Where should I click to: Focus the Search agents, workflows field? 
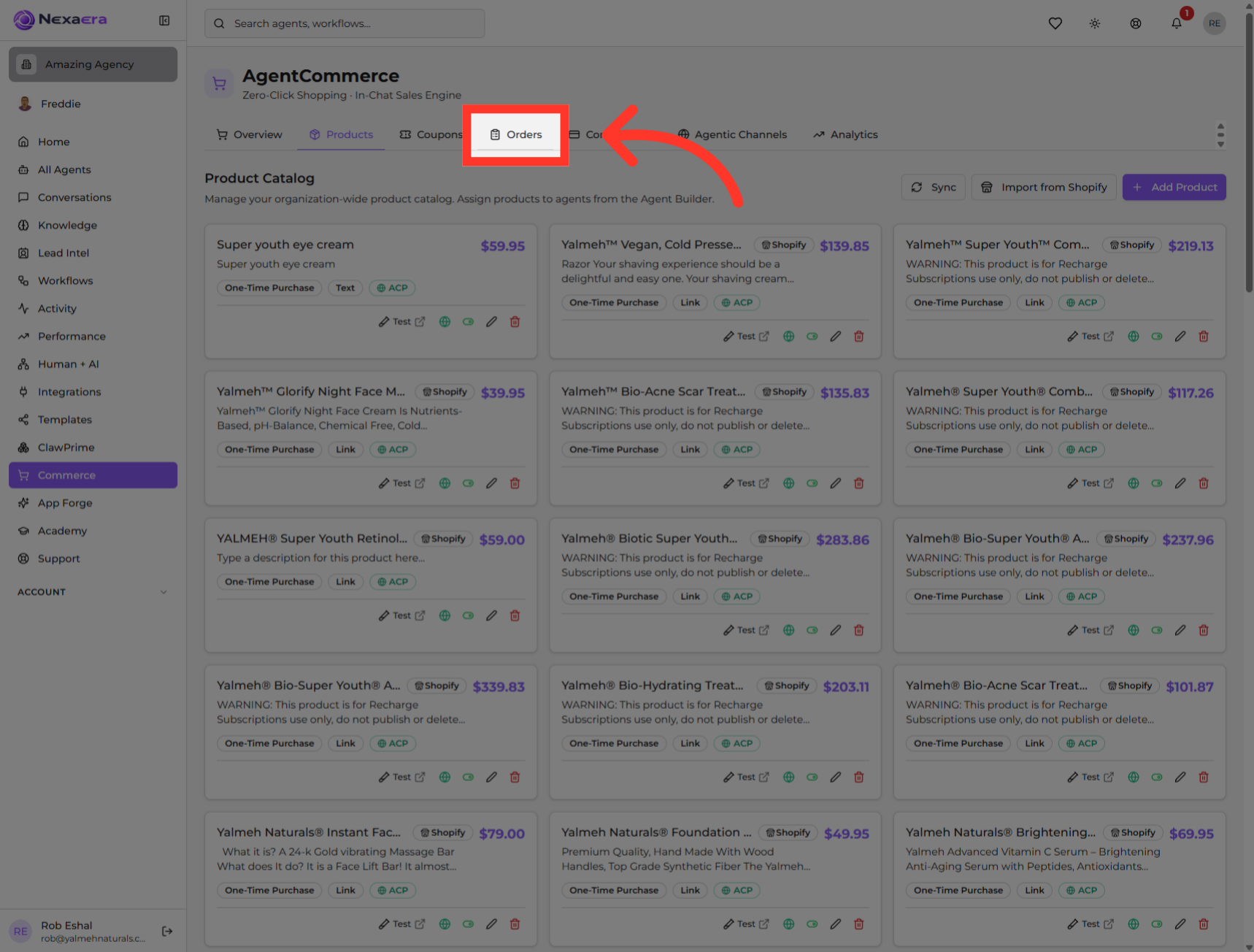click(345, 23)
